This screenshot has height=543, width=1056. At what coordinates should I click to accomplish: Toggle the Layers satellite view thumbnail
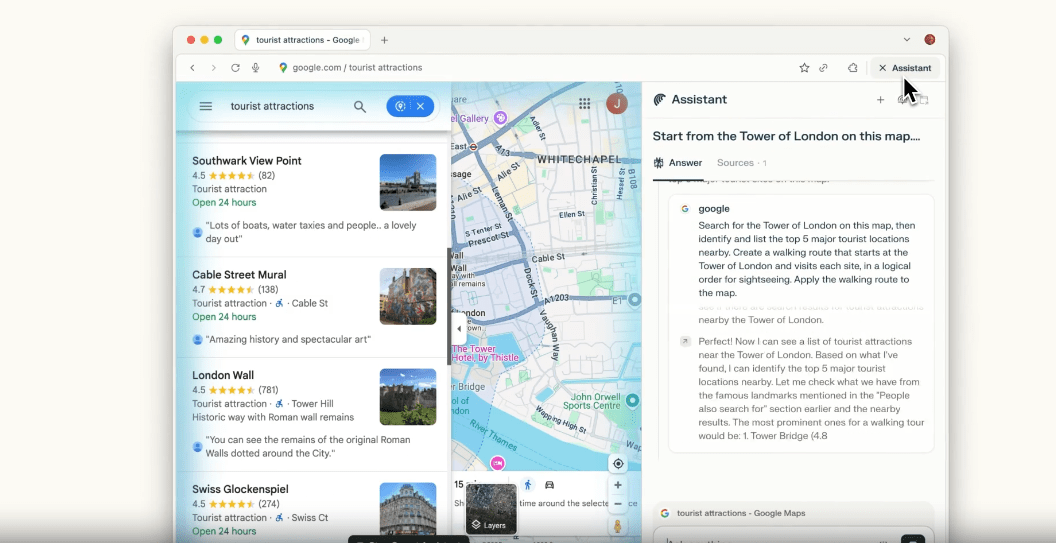(491, 509)
